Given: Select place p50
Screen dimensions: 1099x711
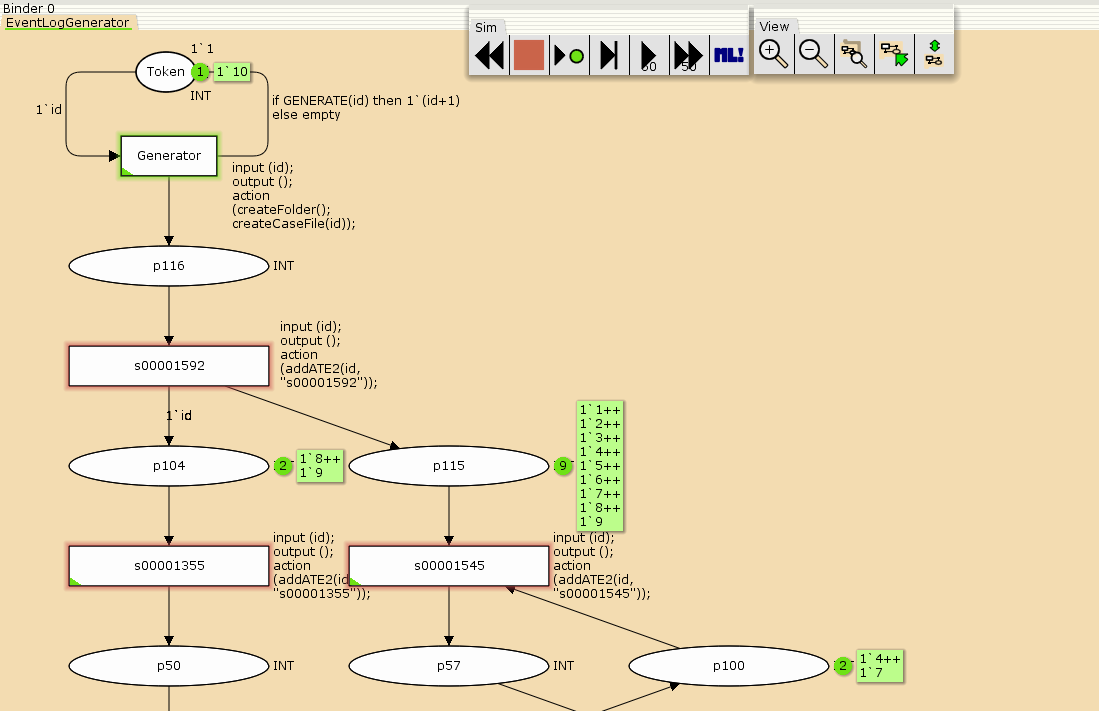Looking at the screenshot, I should (x=169, y=665).
